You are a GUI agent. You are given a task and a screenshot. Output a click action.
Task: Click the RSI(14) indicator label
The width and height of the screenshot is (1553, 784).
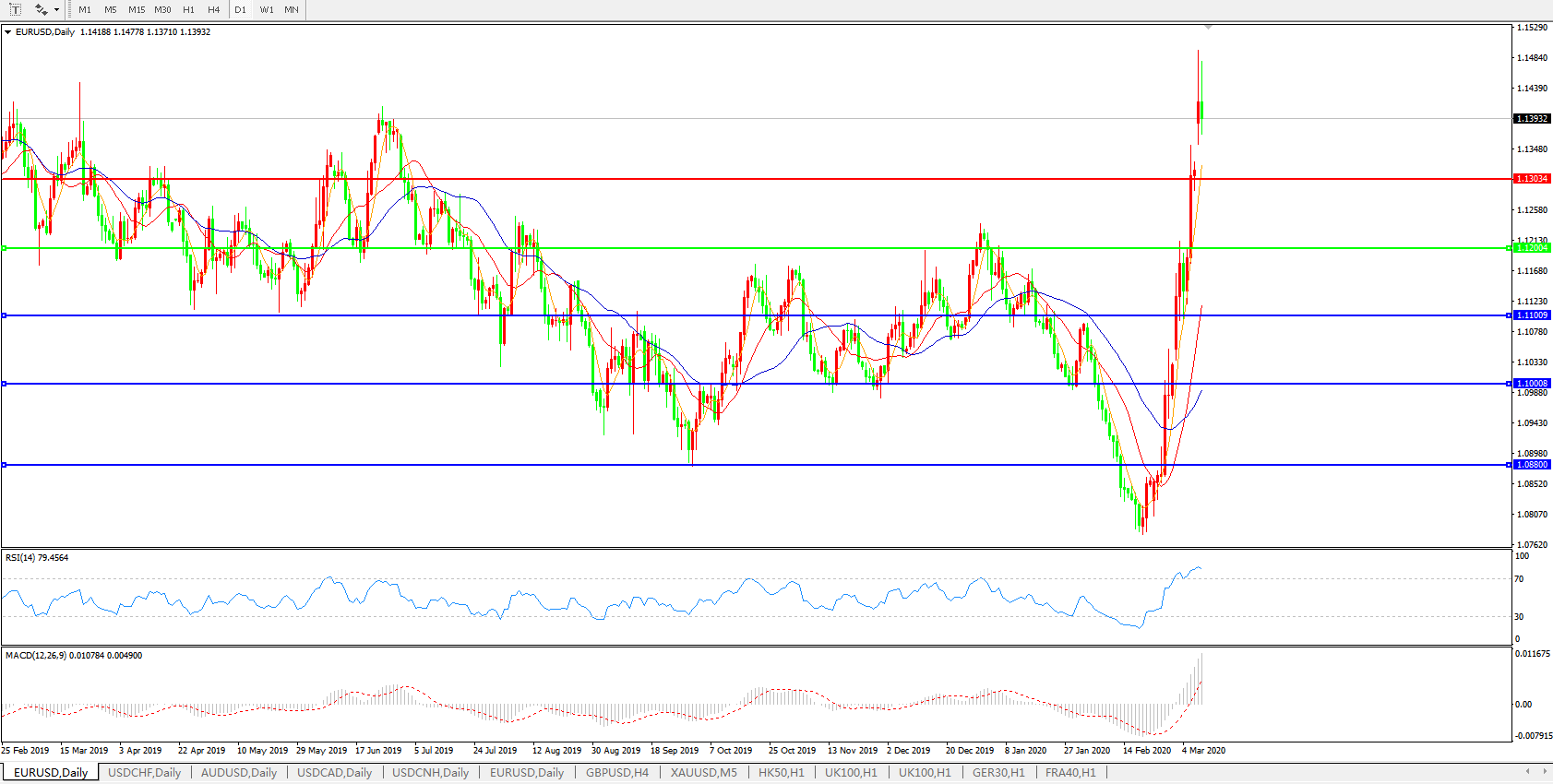point(37,558)
